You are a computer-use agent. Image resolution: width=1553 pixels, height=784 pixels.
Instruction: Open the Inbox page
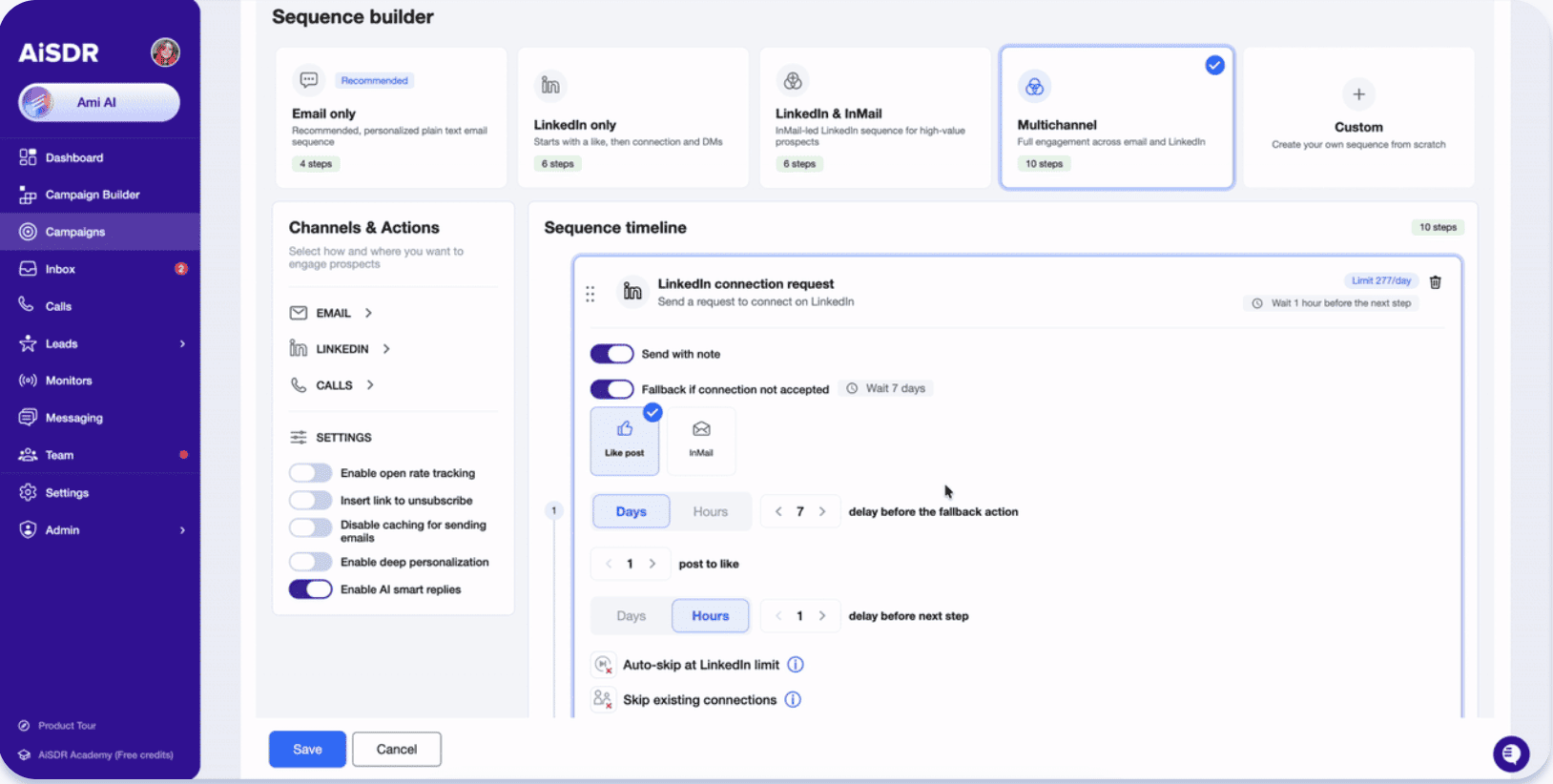tap(60, 269)
